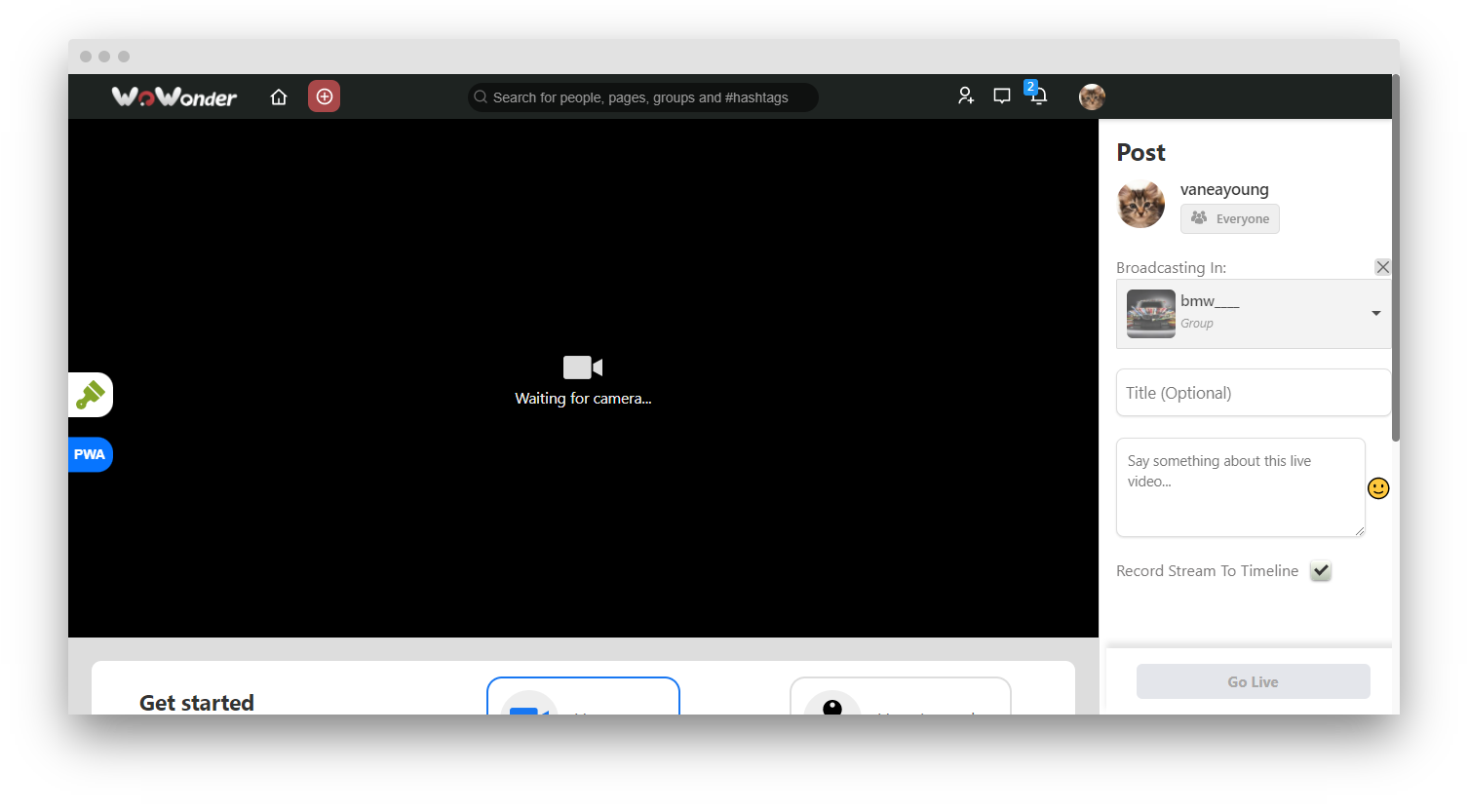Open the Everyone privacy dropdown
The width and height of the screenshot is (1468, 812).
pos(1229,218)
